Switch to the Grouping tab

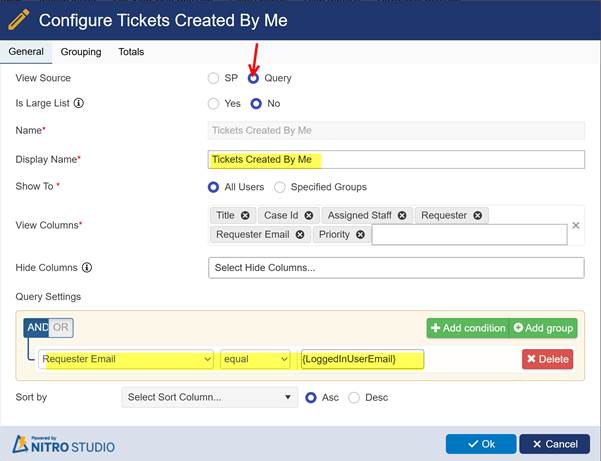coord(81,52)
